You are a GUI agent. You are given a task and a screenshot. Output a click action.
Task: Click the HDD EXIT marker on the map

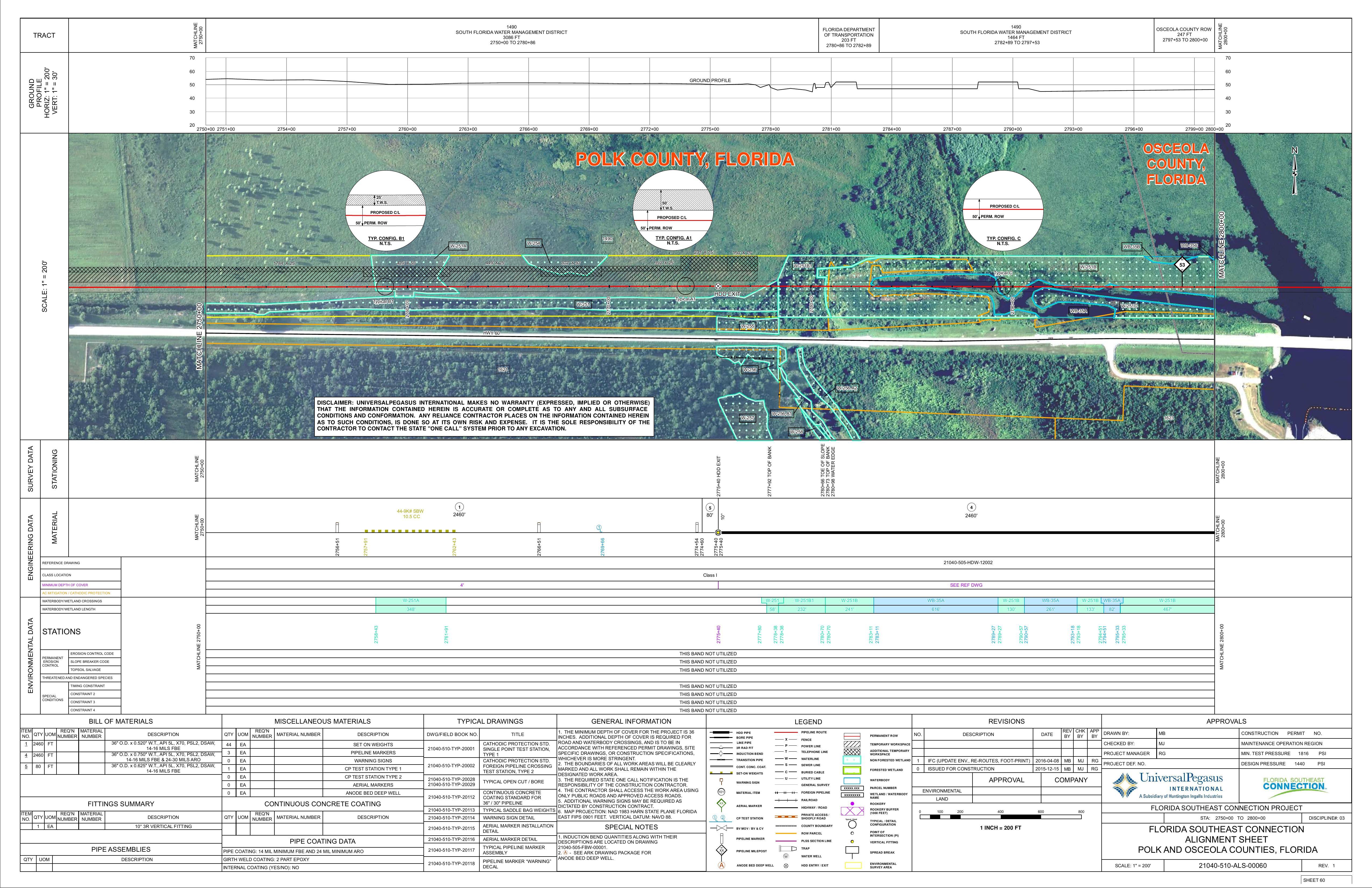click(718, 286)
